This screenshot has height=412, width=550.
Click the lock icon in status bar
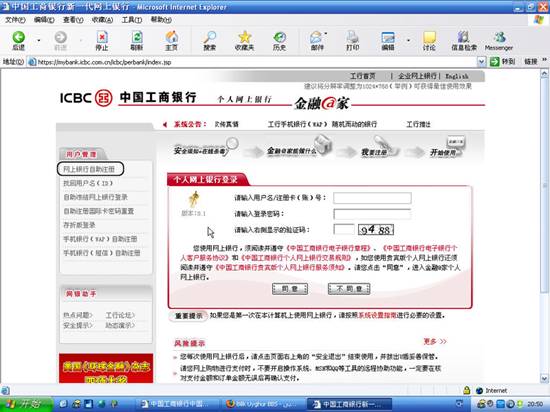coord(467,390)
